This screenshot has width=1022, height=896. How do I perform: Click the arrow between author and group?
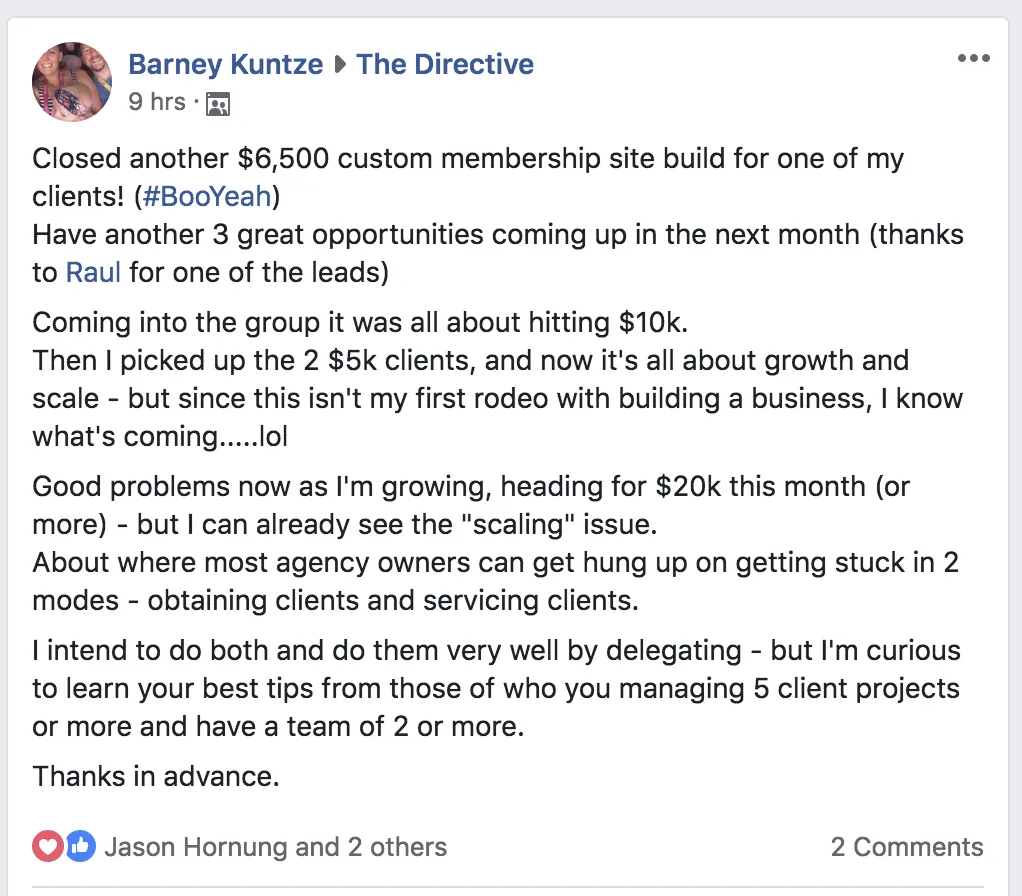[340, 66]
